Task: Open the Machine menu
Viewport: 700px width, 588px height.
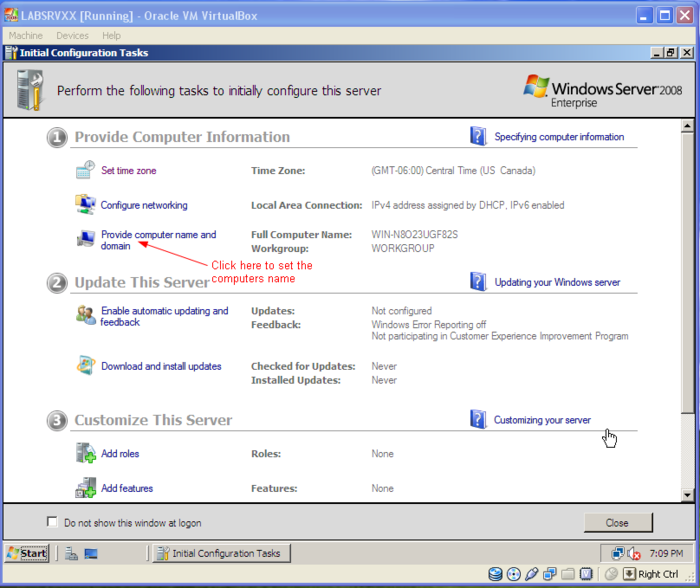Action: (x=25, y=35)
